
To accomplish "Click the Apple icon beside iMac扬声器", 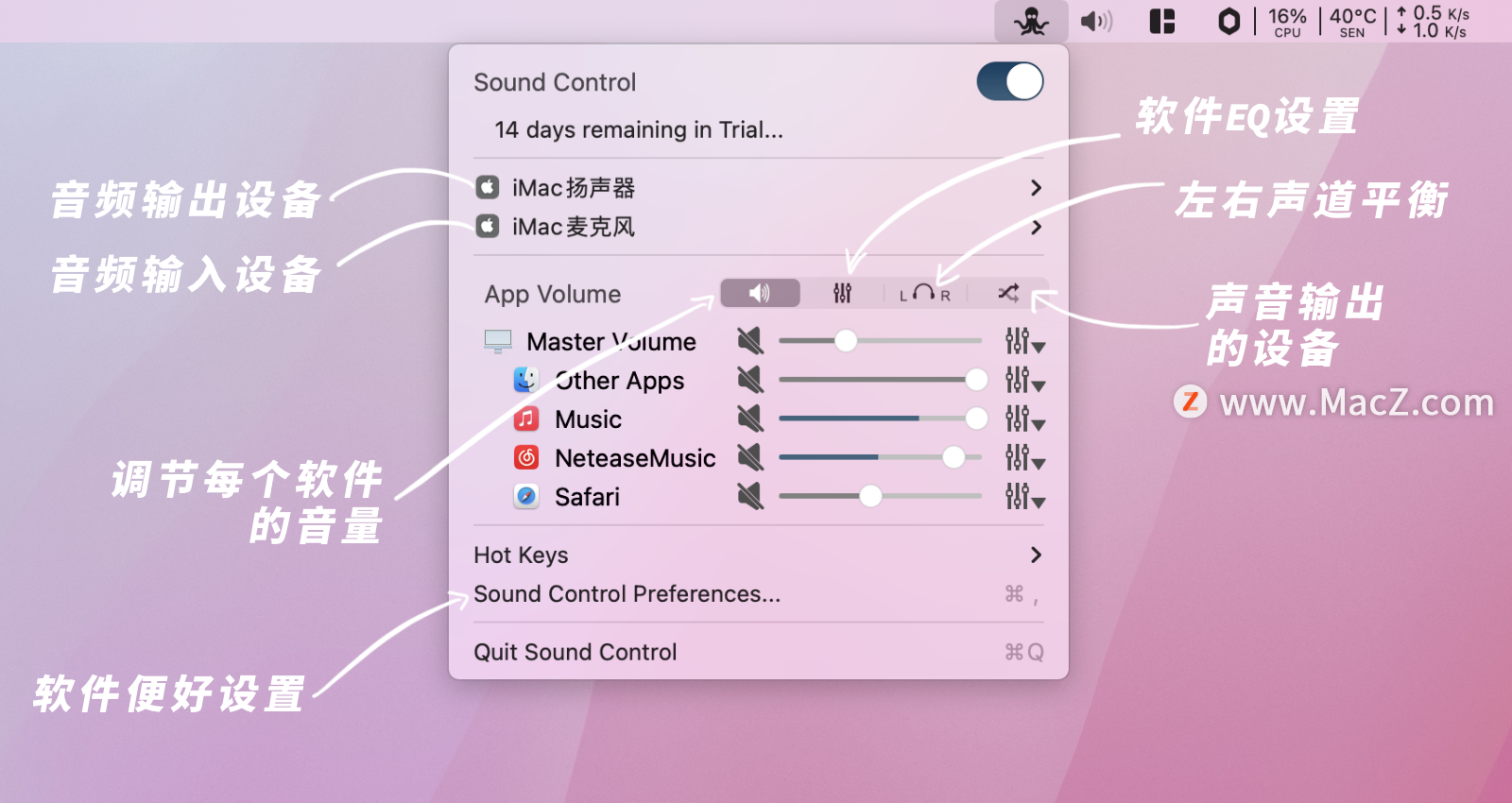I will pyautogui.click(x=487, y=187).
